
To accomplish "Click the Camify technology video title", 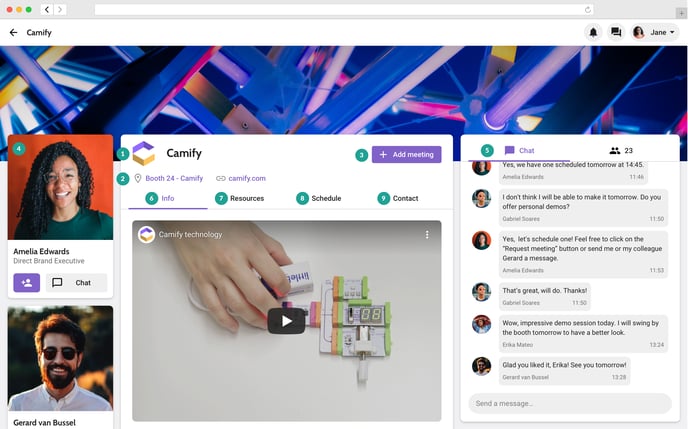I will pyautogui.click(x=190, y=235).
